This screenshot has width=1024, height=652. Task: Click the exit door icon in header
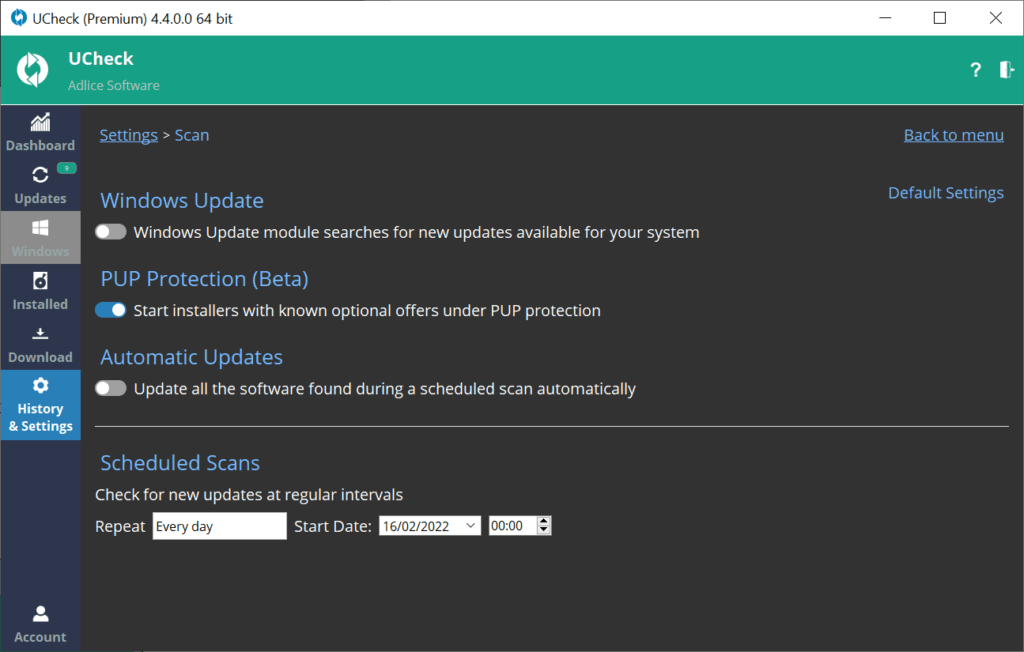coord(1006,70)
